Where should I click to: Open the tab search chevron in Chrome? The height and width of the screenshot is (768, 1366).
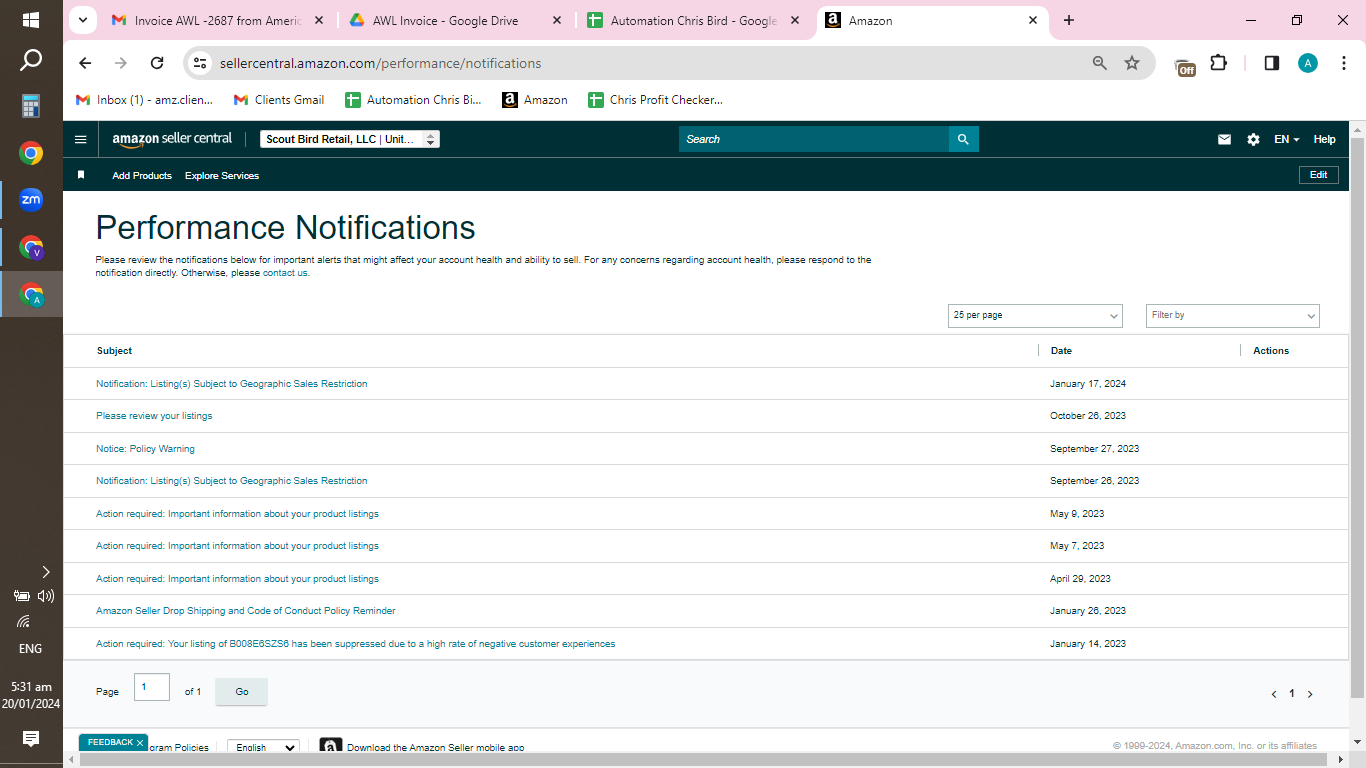click(x=82, y=20)
